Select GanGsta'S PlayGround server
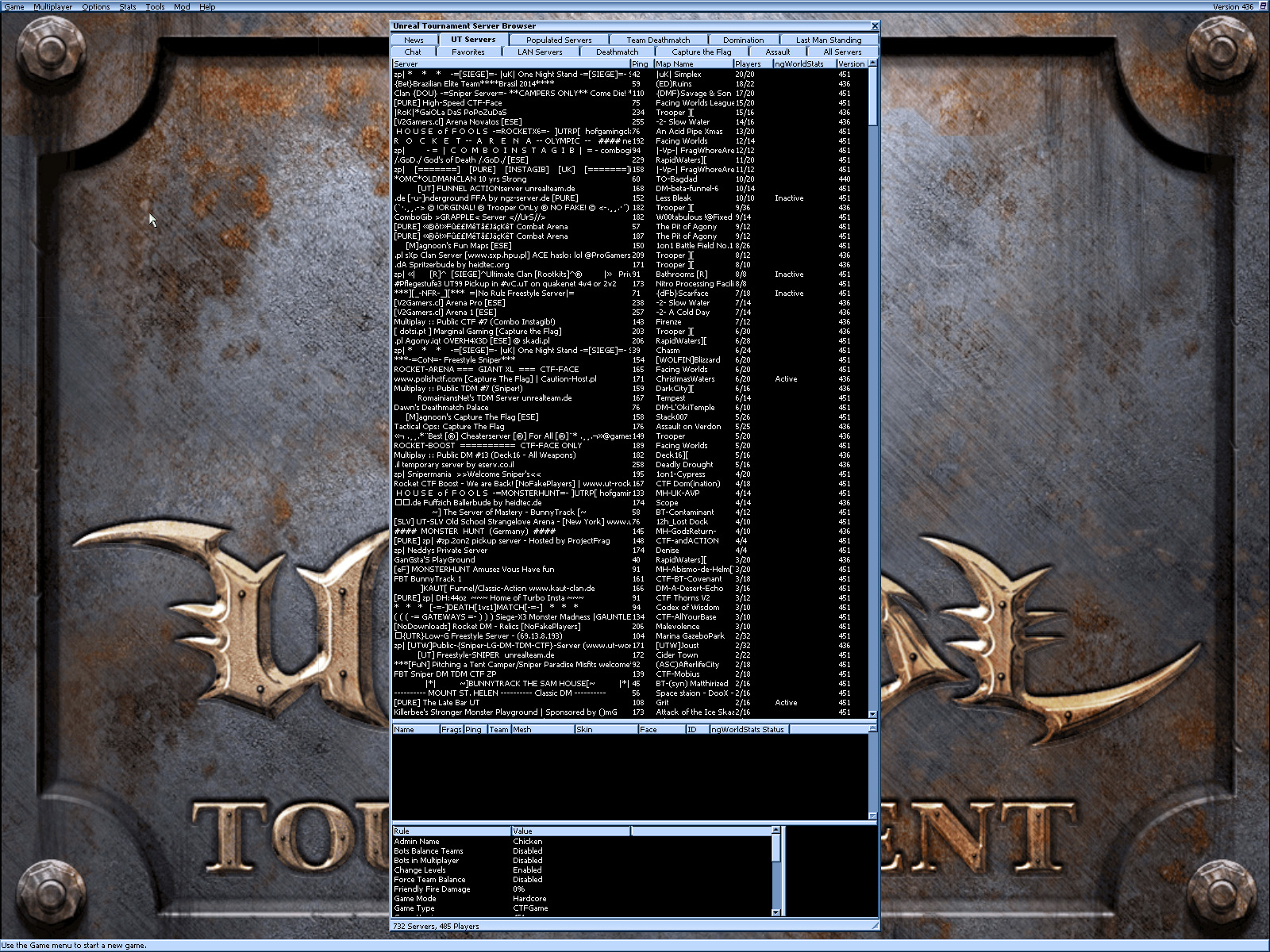Viewport: 1270px width, 952px height. click(630, 559)
